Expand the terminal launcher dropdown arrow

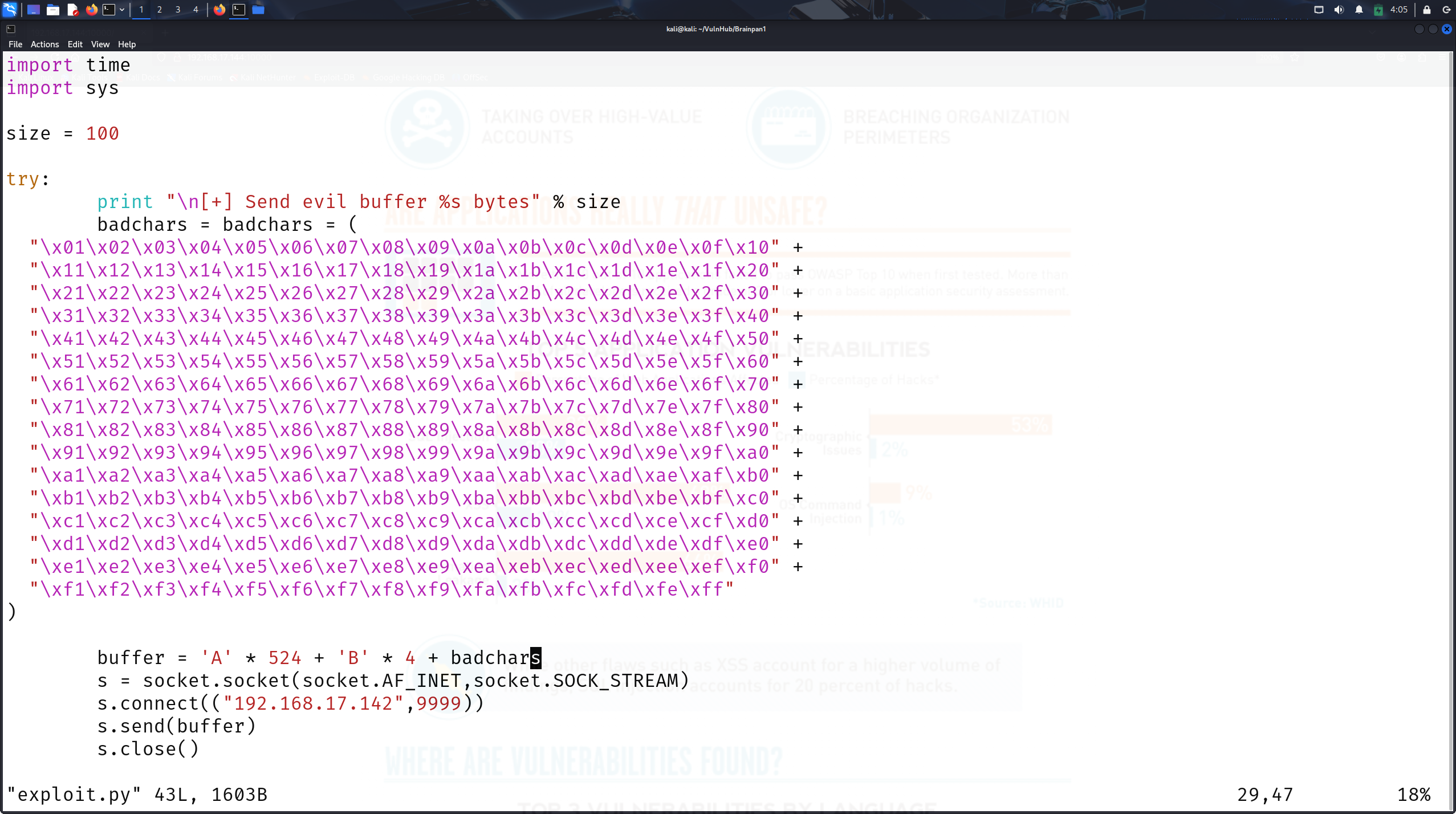point(122,9)
